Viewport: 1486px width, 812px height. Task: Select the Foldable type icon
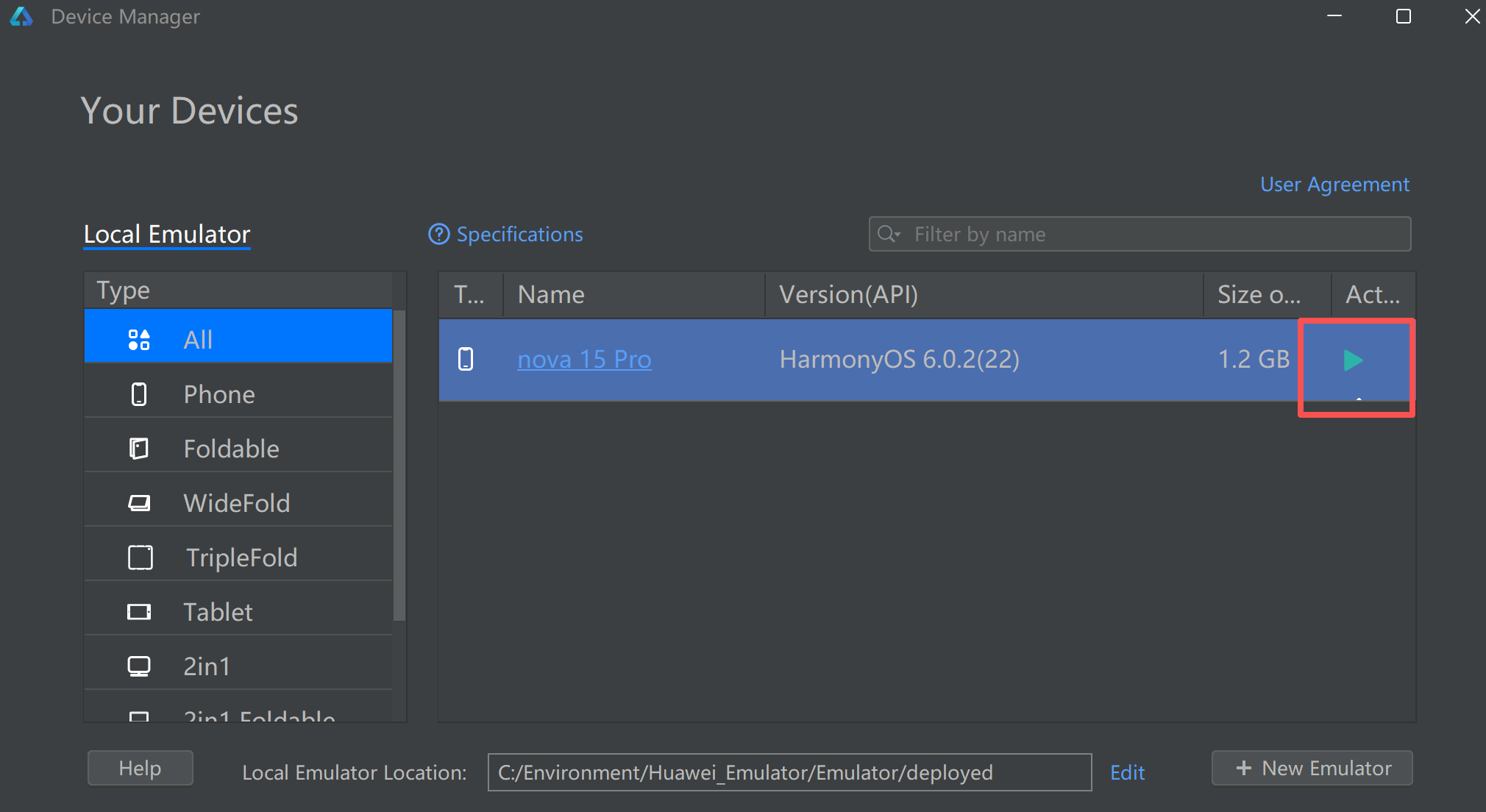pos(139,449)
